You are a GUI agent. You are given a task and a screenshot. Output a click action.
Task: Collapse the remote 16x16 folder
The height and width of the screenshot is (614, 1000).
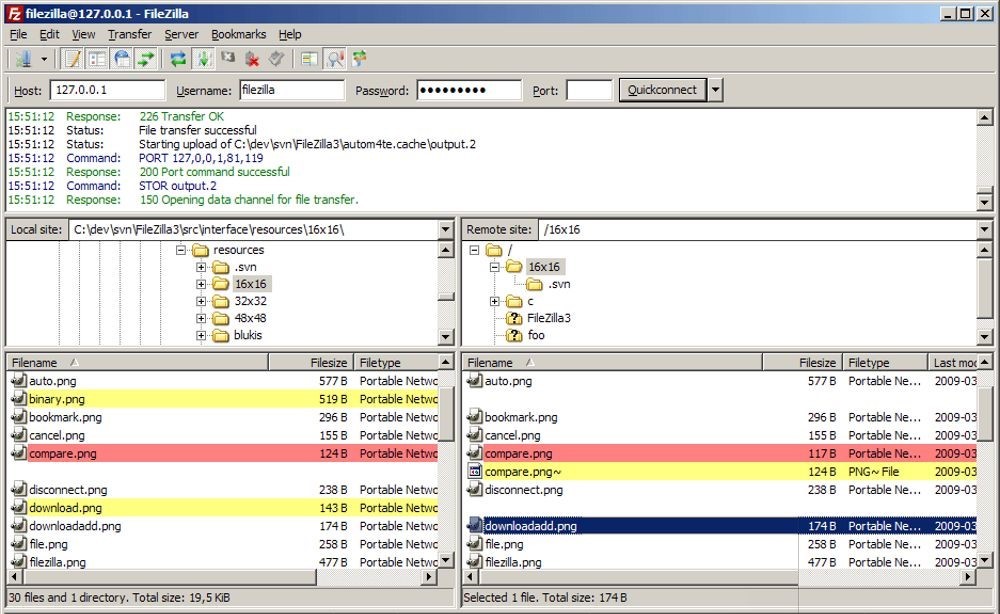click(x=494, y=267)
